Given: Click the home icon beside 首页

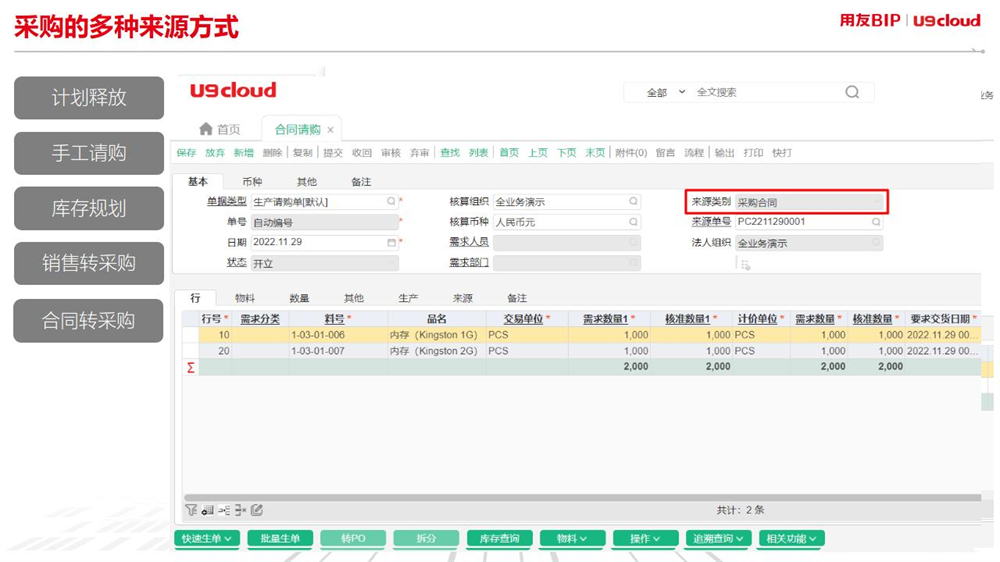Looking at the screenshot, I should click(x=205, y=129).
